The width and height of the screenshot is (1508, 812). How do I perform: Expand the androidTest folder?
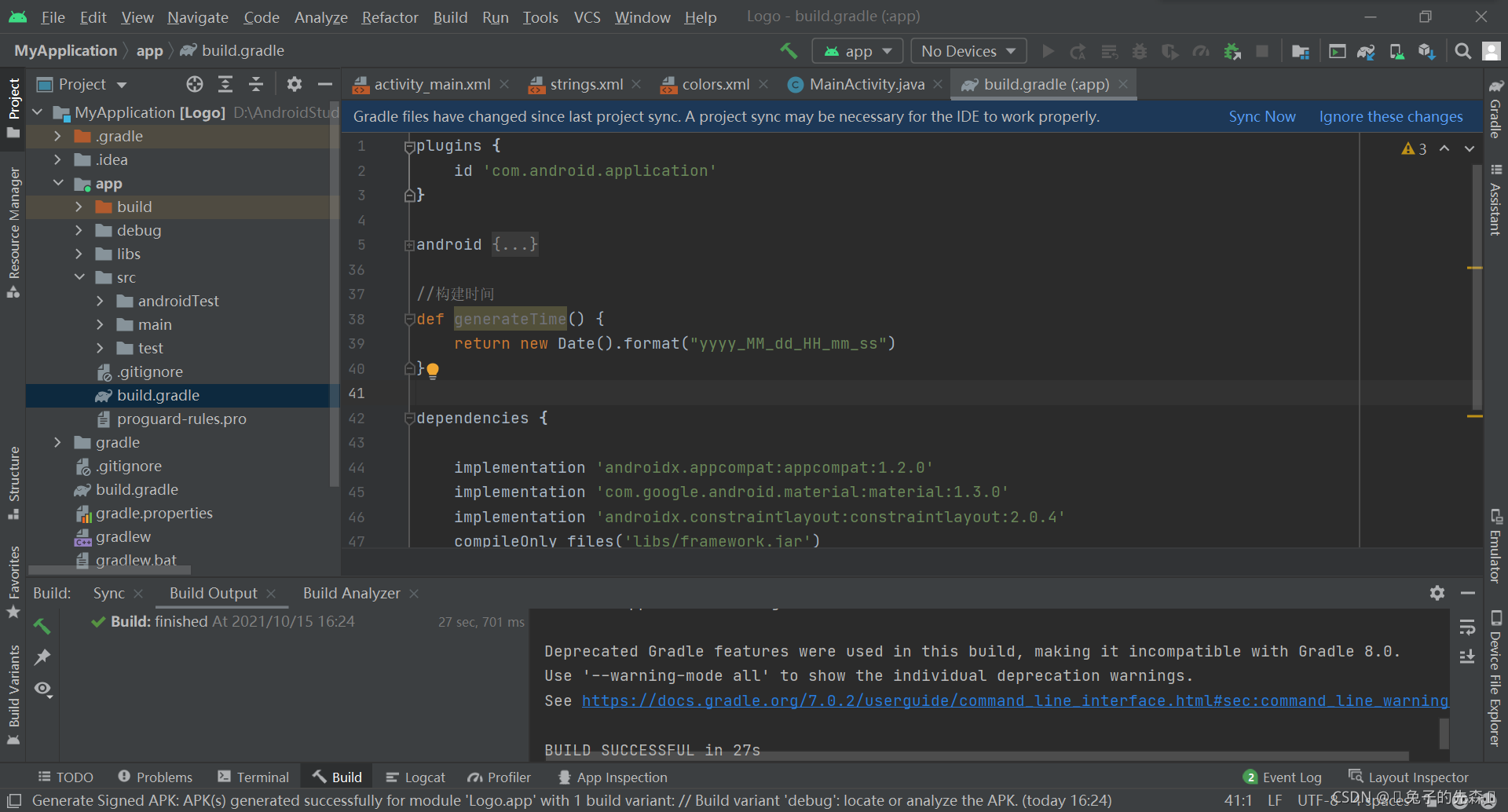[100, 301]
